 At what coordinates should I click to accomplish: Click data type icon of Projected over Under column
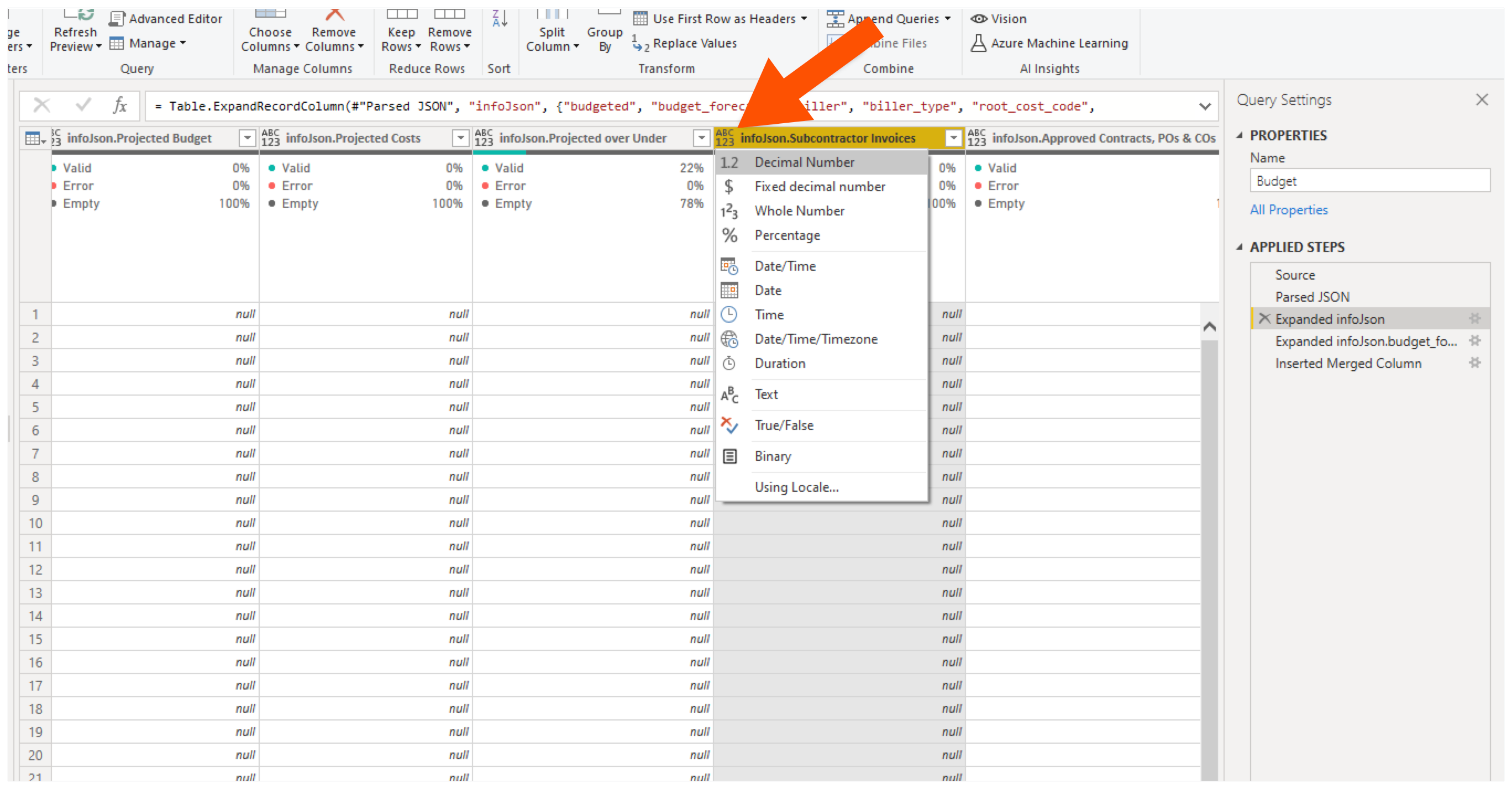(484, 138)
